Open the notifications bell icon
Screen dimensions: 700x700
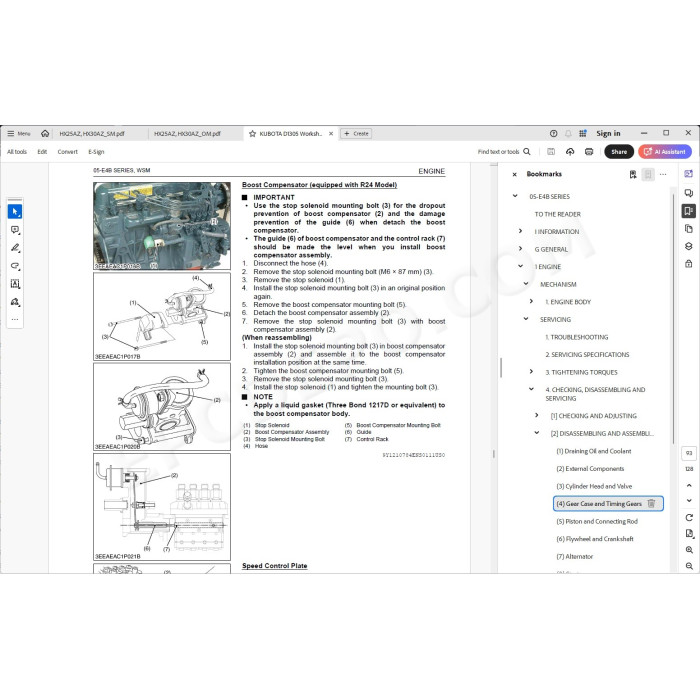tap(568, 133)
